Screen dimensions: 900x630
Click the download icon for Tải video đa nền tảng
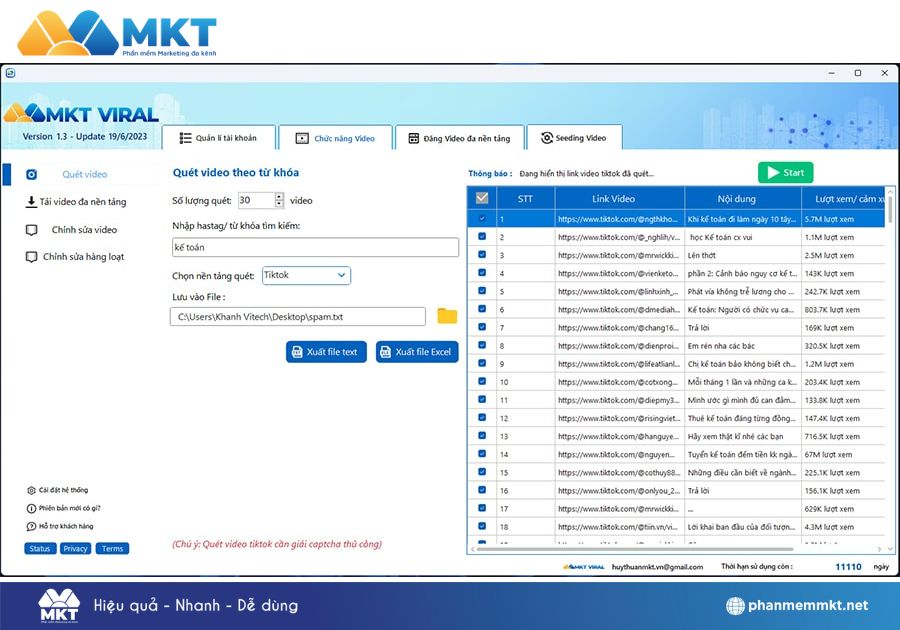click(x=31, y=202)
